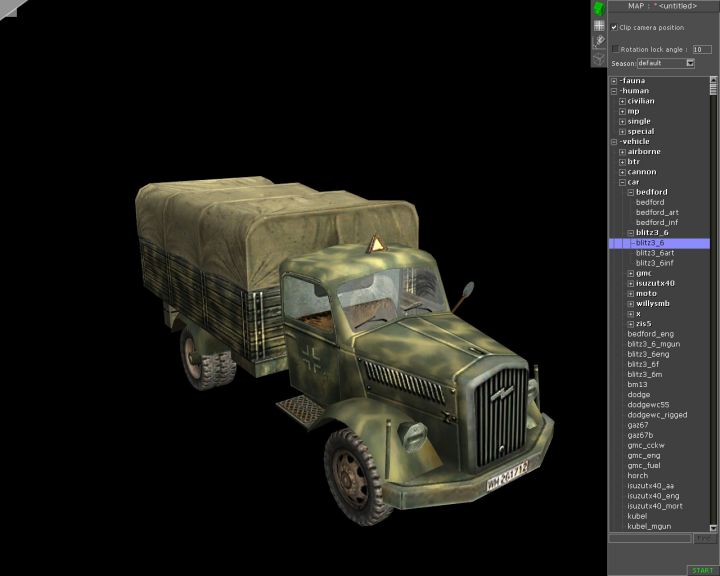Click the scroll-up arrow of the entity list
Viewport: 720px width, 576px height.
pyautogui.click(x=715, y=80)
